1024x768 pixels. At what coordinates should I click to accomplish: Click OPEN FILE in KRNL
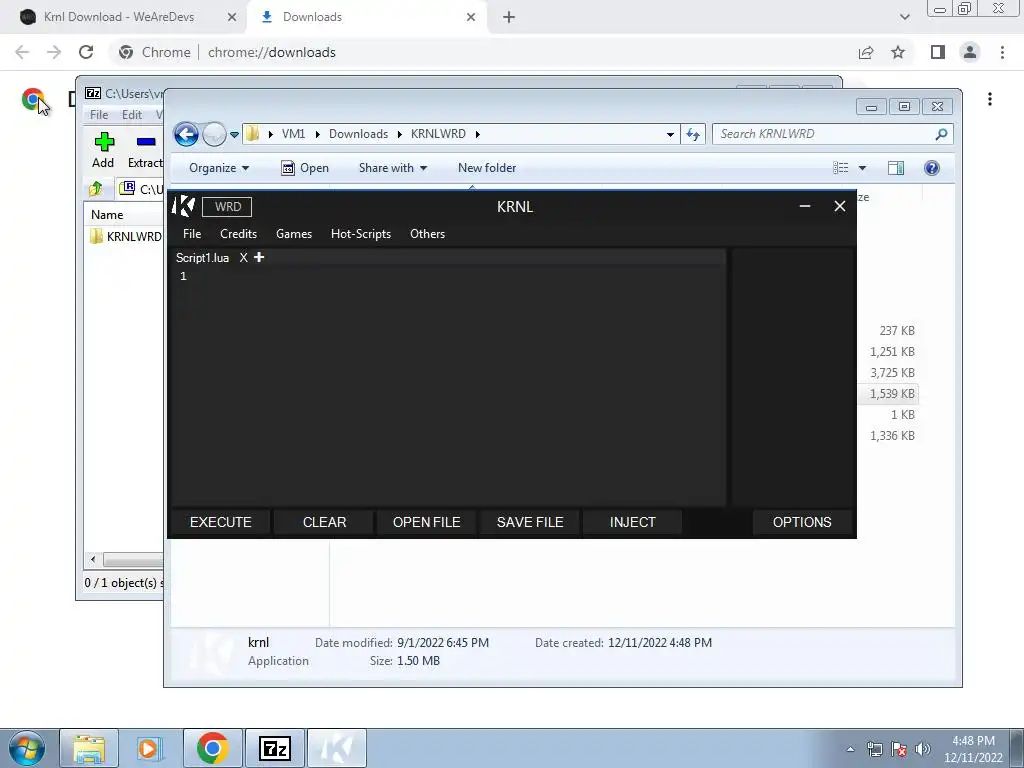[x=426, y=522]
